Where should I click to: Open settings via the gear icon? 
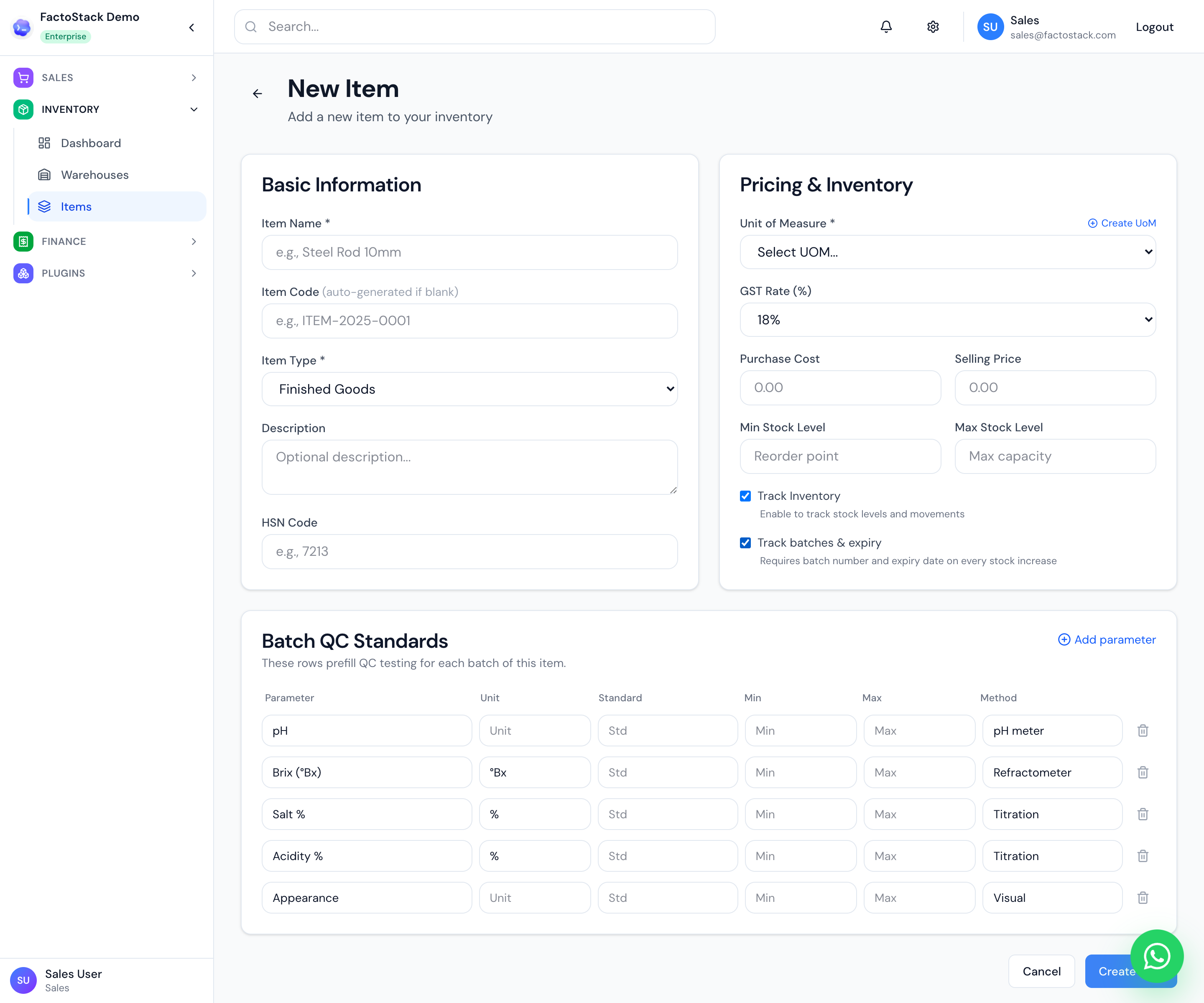(x=933, y=27)
